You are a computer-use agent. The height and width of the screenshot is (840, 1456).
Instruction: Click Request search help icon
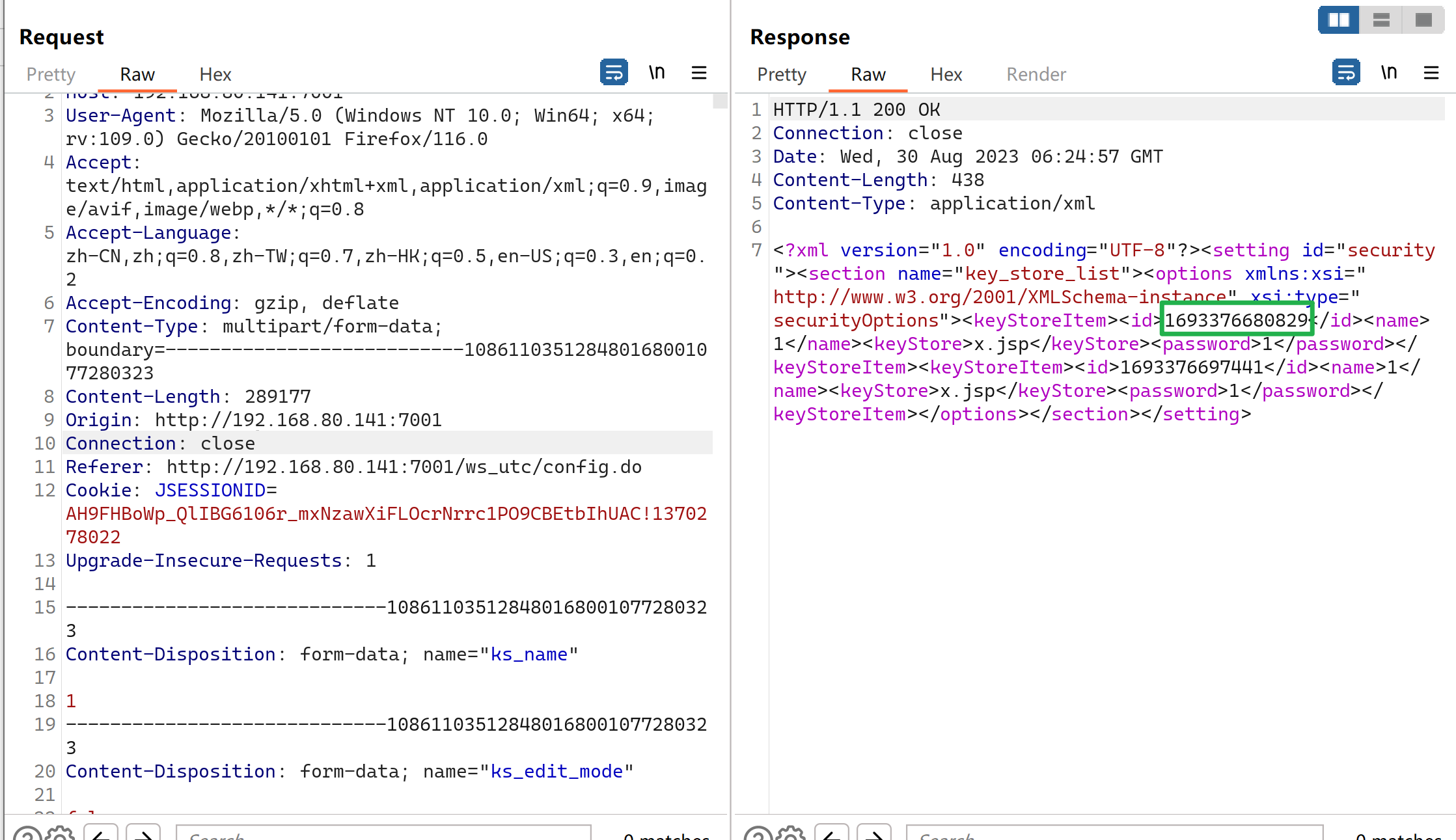tap(26, 834)
